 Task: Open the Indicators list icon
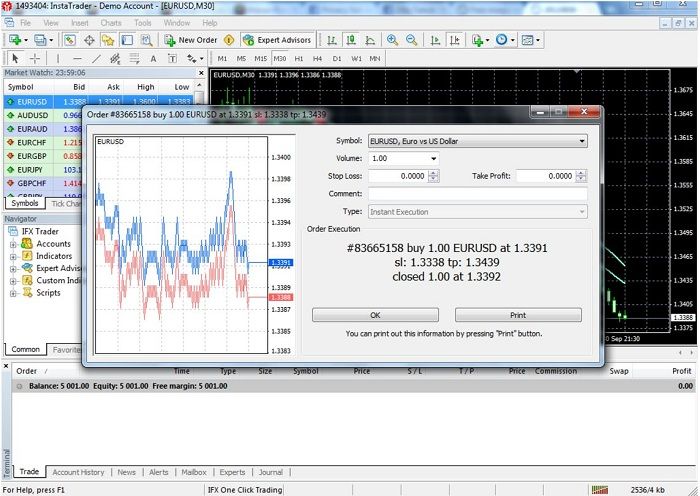(x=478, y=40)
